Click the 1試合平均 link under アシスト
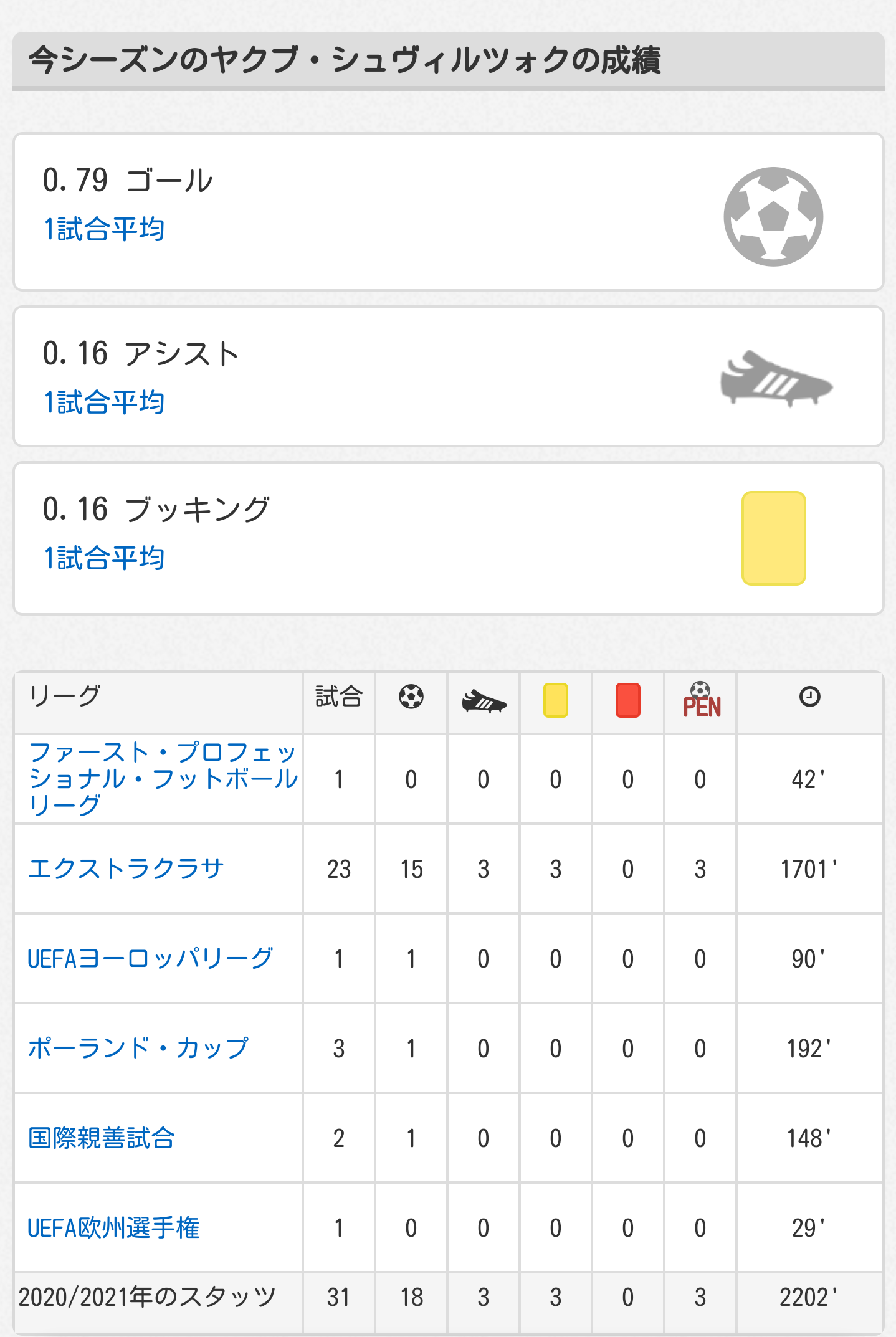 pyautogui.click(x=104, y=402)
